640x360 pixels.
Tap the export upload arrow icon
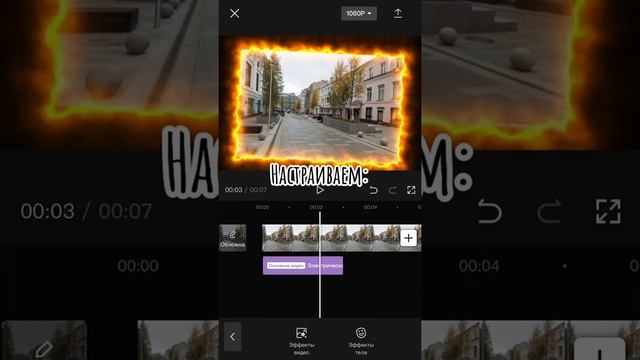pos(398,13)
